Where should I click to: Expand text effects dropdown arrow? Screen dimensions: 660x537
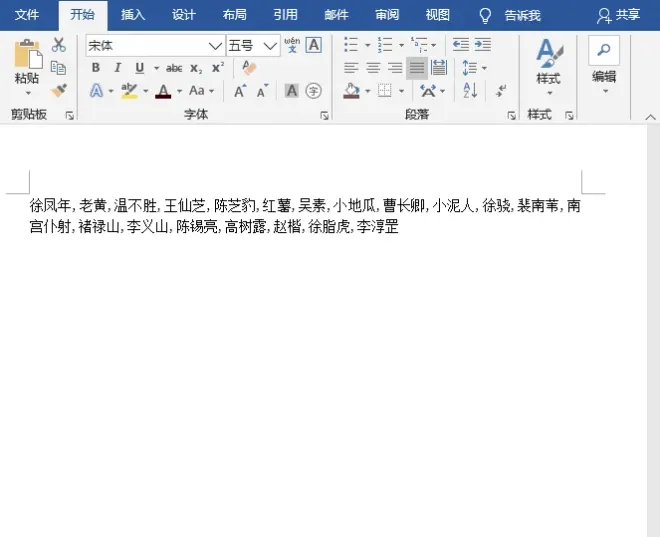pyautogui.click(x=111, y=91)
